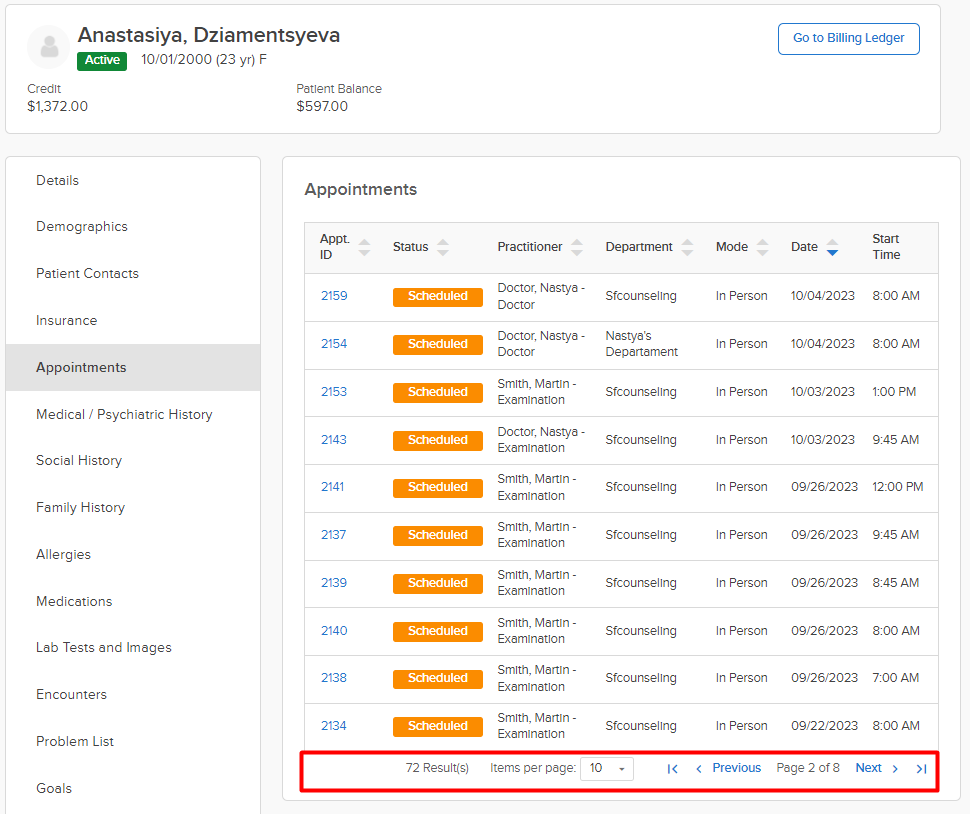This screenshot has height=814, width=970.
Task: Sort by Practitioner column arrows
Action: [x=577, y=247]
